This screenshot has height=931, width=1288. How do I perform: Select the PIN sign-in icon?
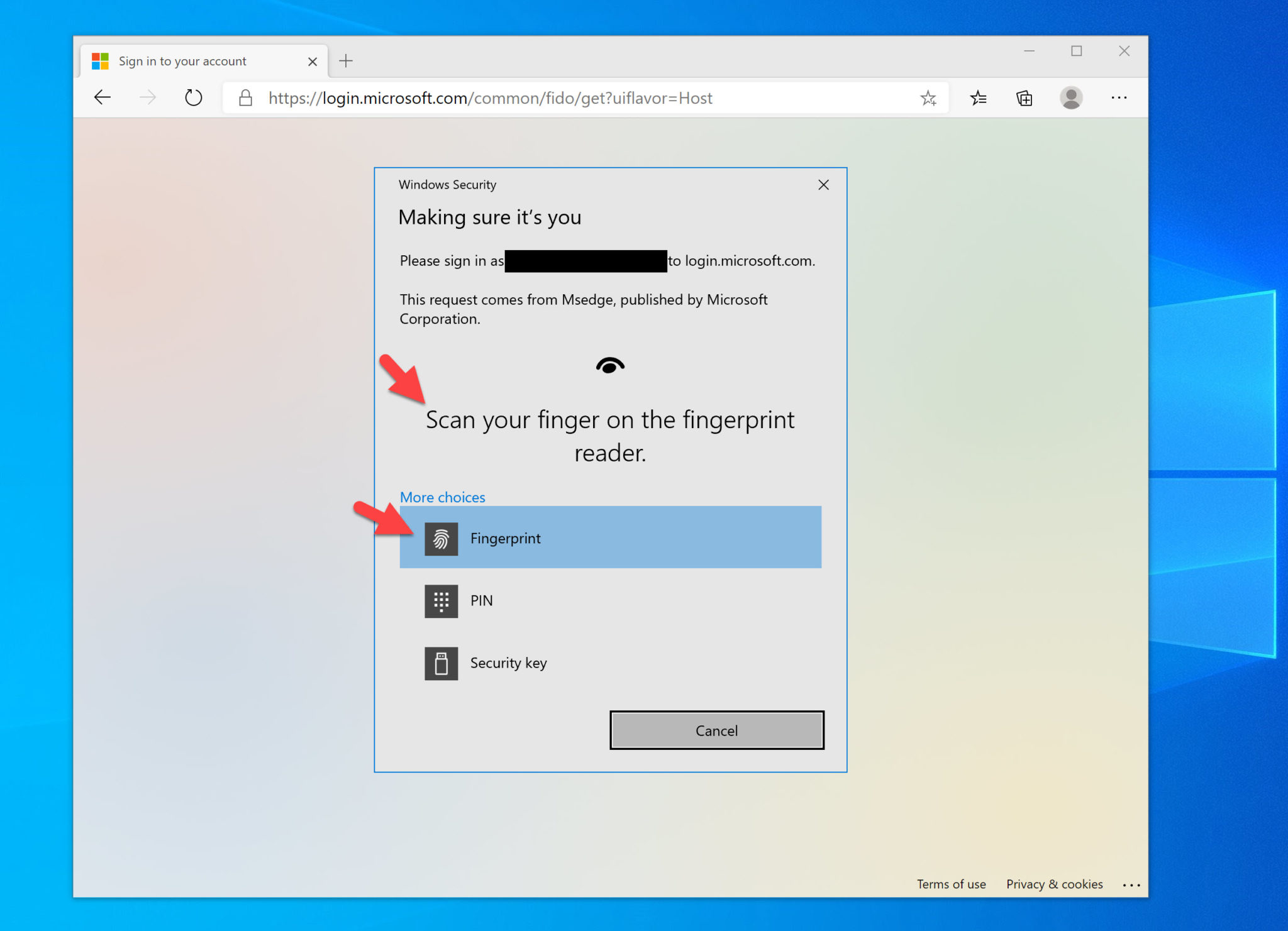pos(441,601)
